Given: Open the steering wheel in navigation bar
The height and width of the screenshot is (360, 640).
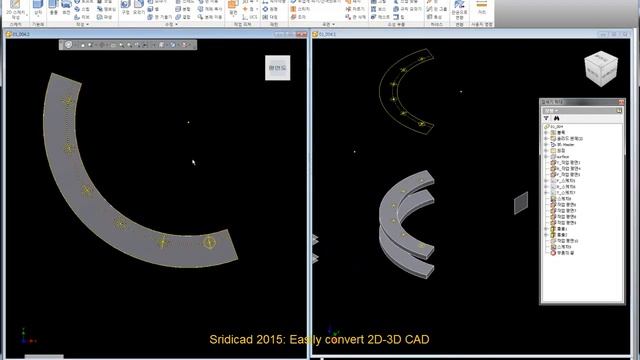Looking at the screenshot, I should pos(68,44).
